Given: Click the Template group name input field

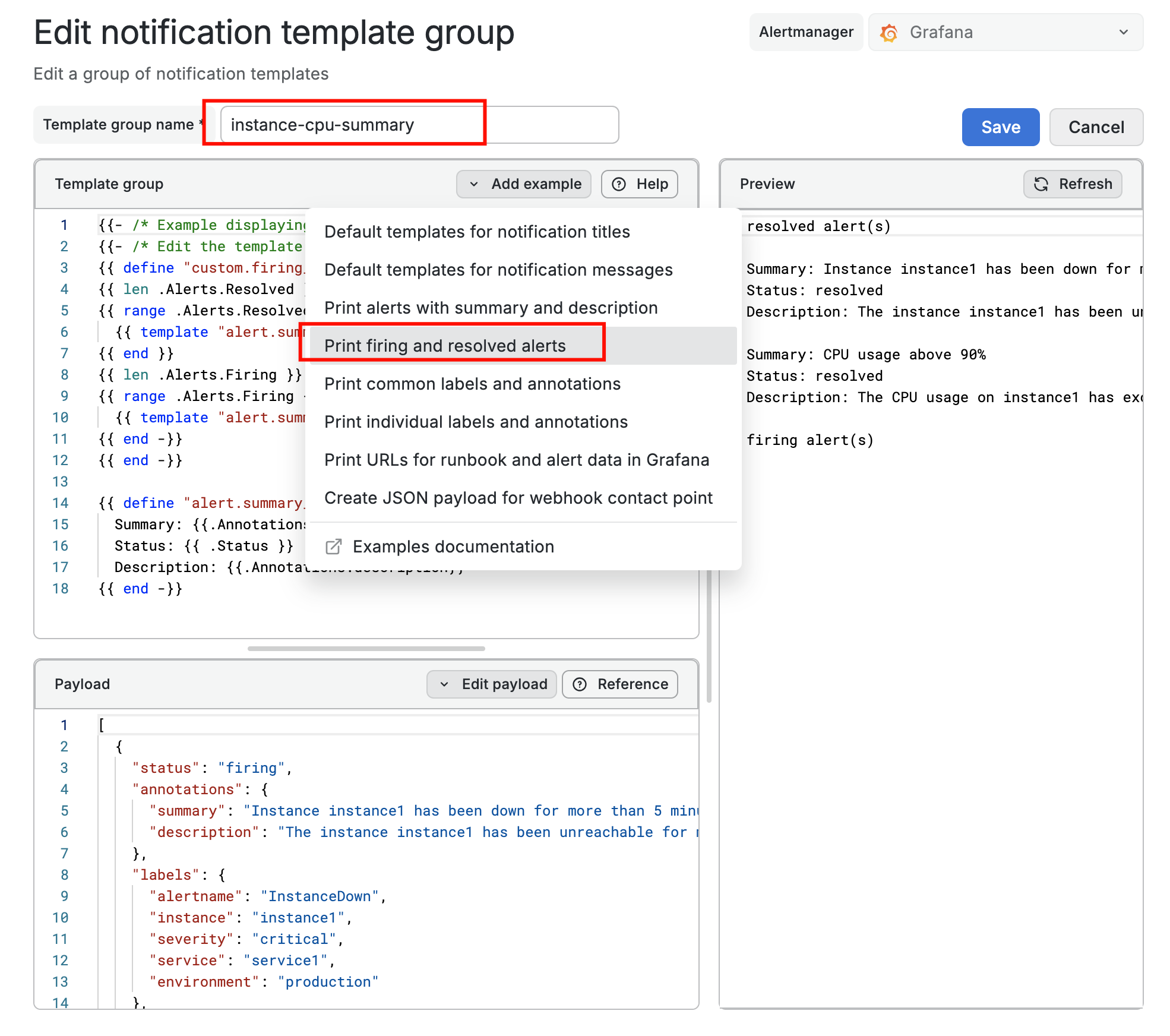Looking at the screenshot, I should (419, 125).
